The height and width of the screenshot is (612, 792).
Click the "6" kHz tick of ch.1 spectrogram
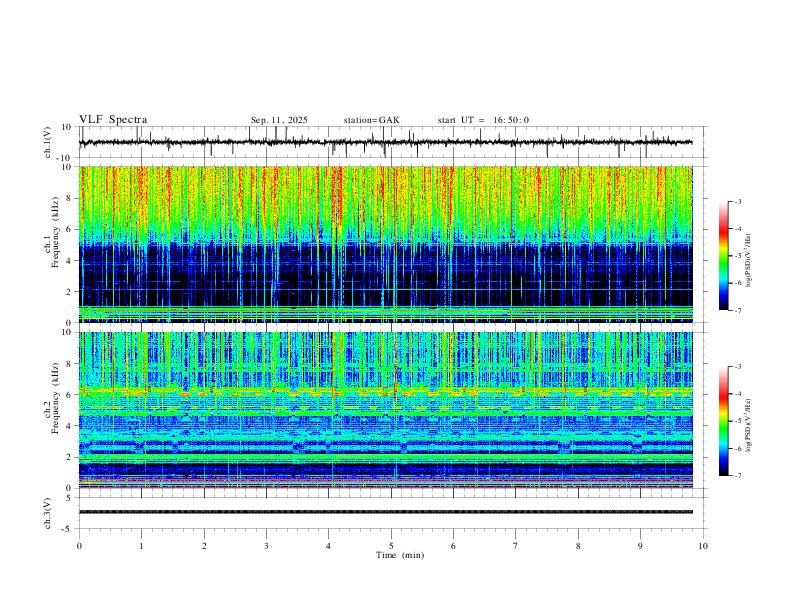[x=70, y=230]
